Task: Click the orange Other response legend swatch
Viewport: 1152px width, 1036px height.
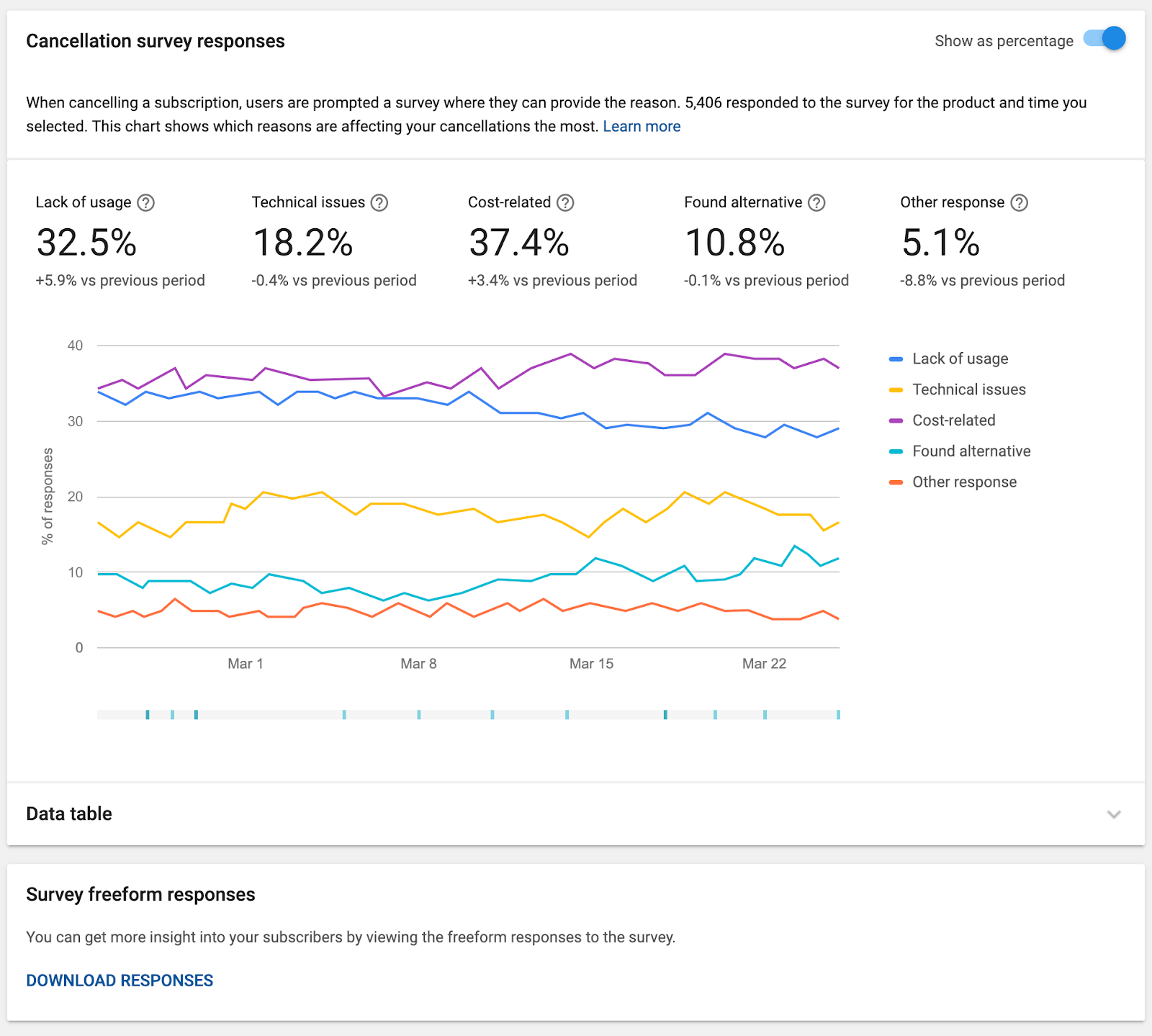Action: click(x=896, y=482)
